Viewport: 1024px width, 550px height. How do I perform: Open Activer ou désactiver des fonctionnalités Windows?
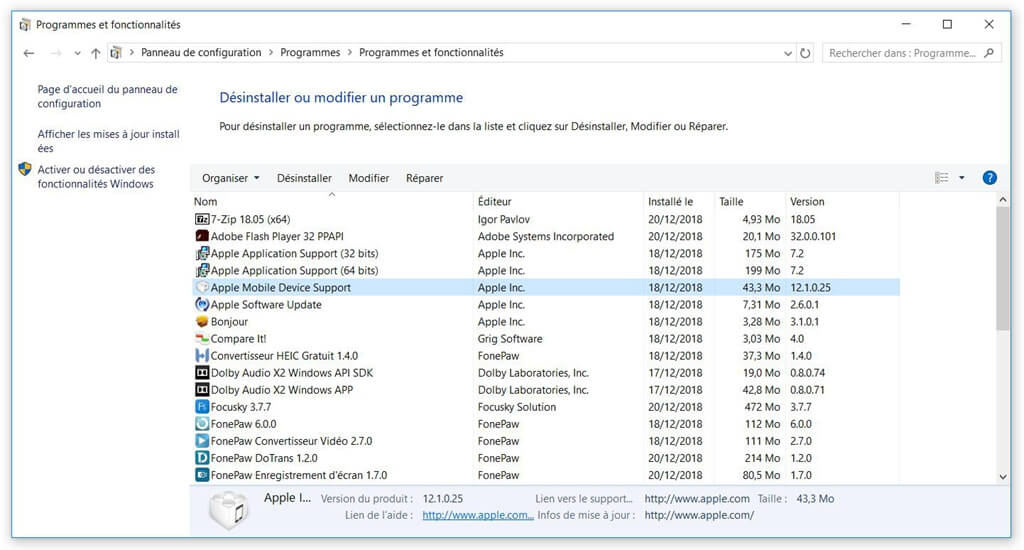coord(96,176)
